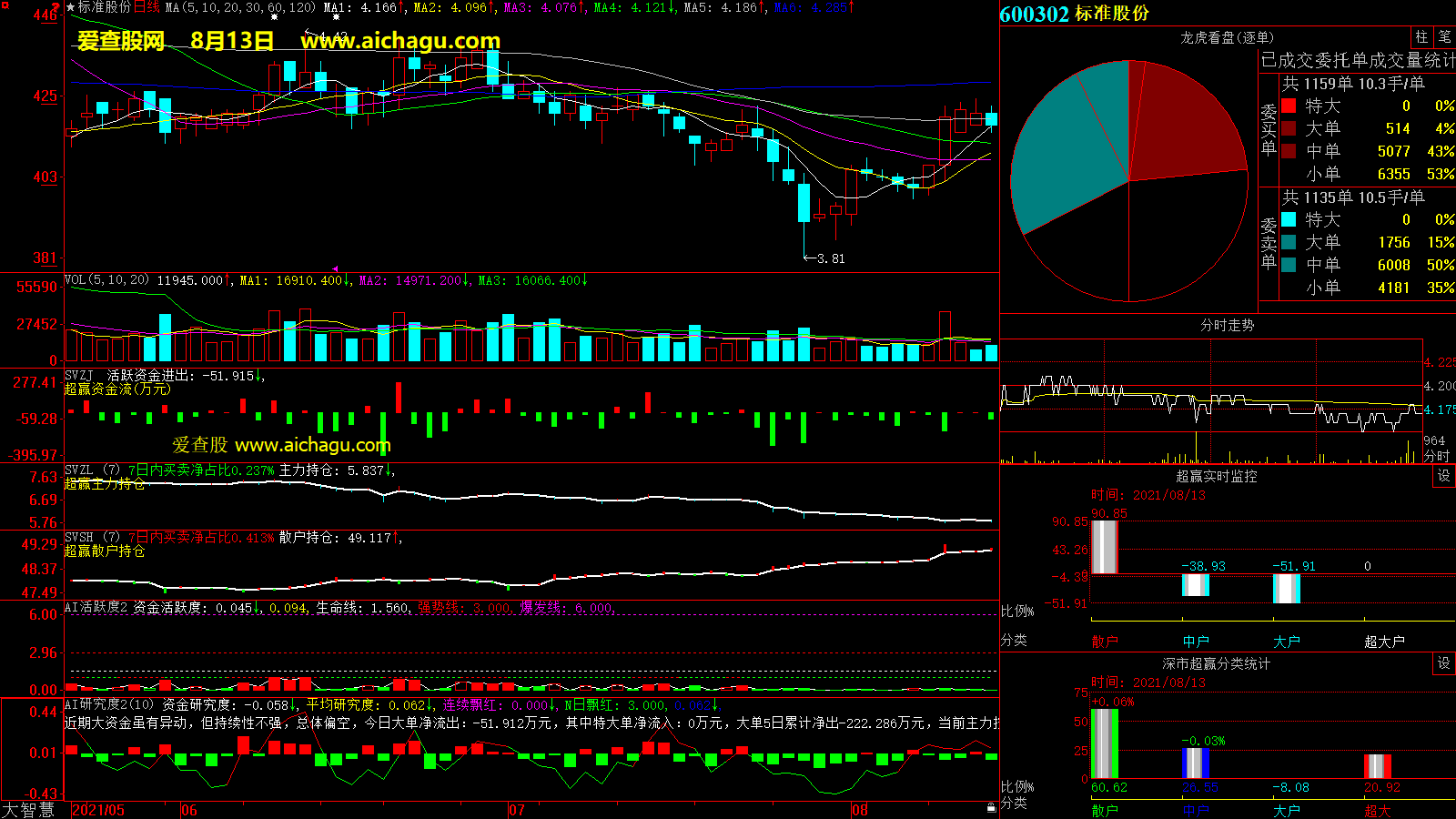
Task: Click the 散户 bar in 超赢实时监控
Action: 1104,546
